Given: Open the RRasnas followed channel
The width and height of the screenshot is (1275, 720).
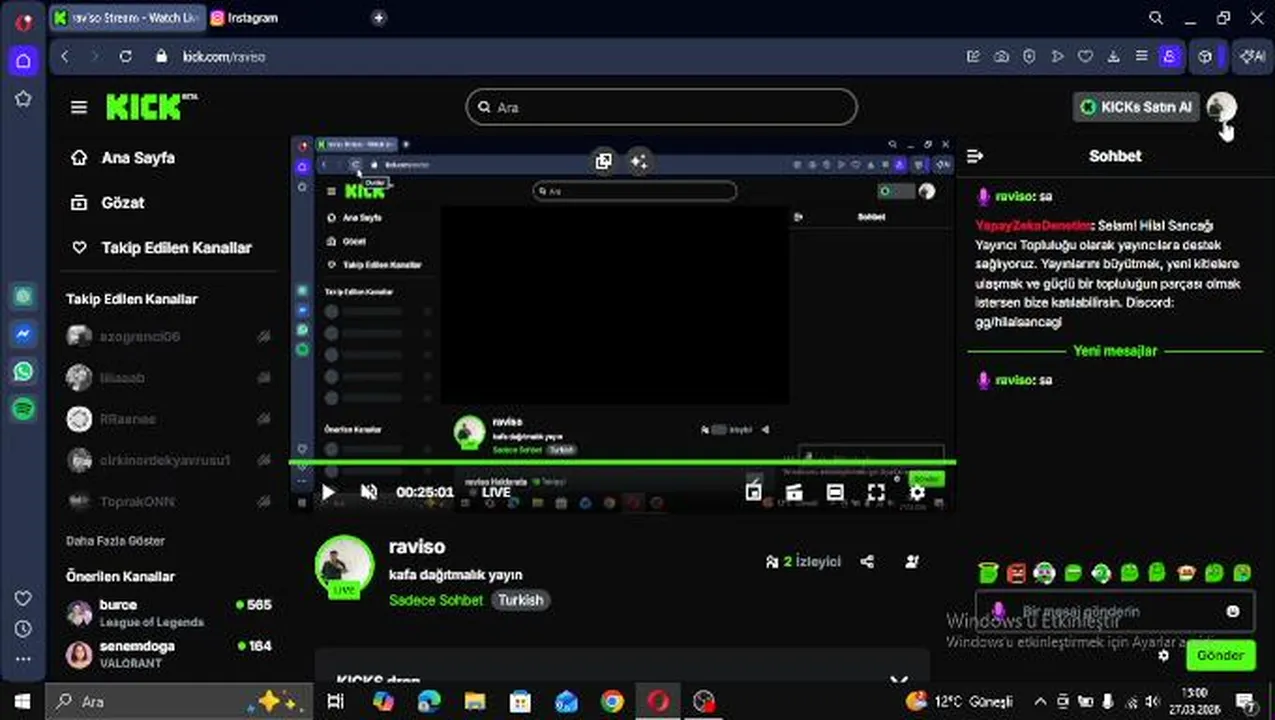Looking at the screenshot, I should (x=168, y=419).
